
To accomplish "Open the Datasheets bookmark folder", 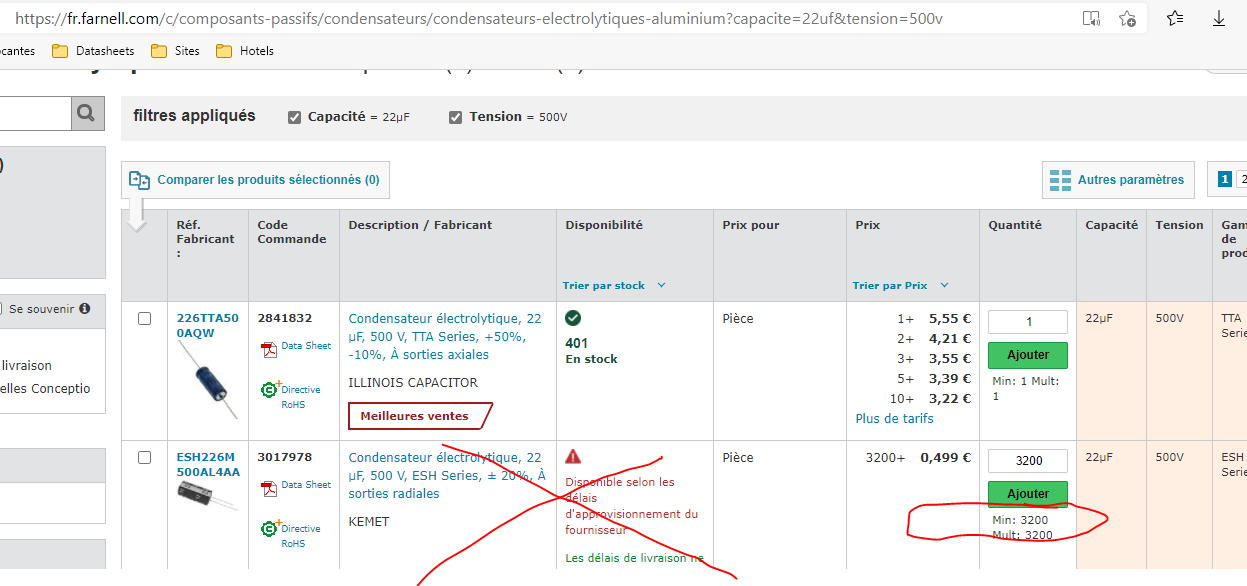I will click(x=94, y=51).
